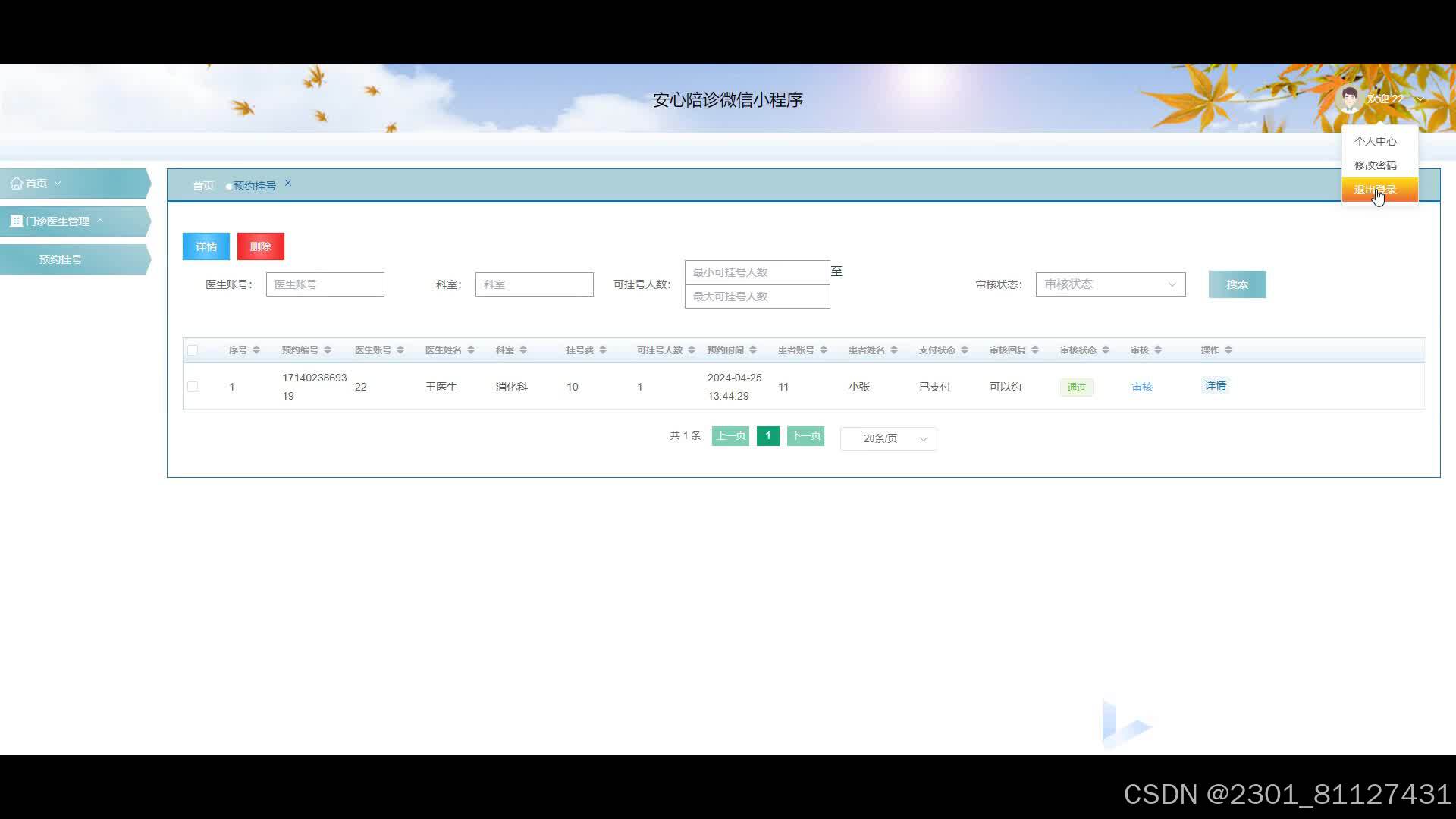Open the 20条/页 page size dropdown
This screenshot has height=819, width=1456.
coord(889,438)
